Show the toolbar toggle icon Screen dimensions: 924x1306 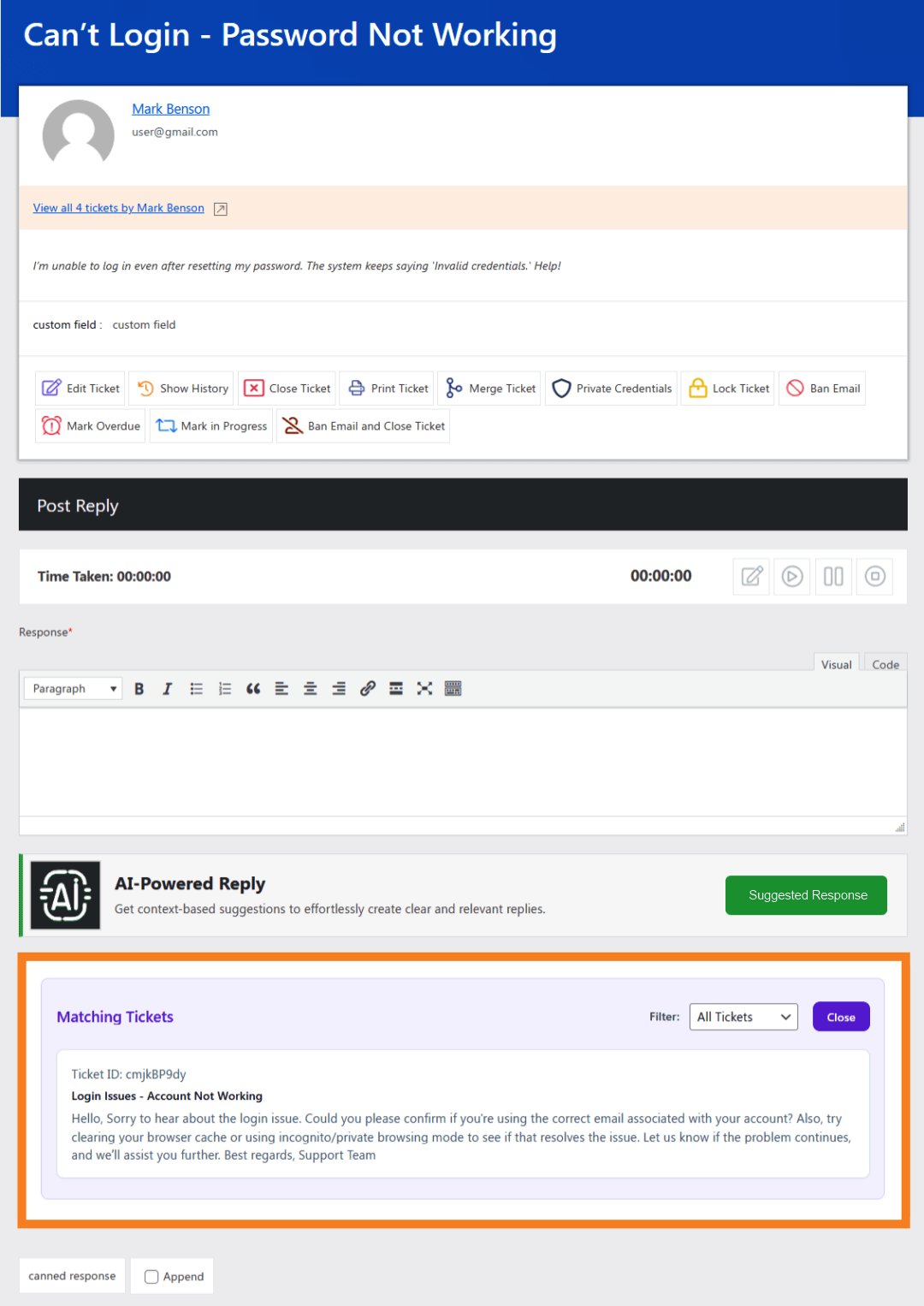[x=453, y=689]
